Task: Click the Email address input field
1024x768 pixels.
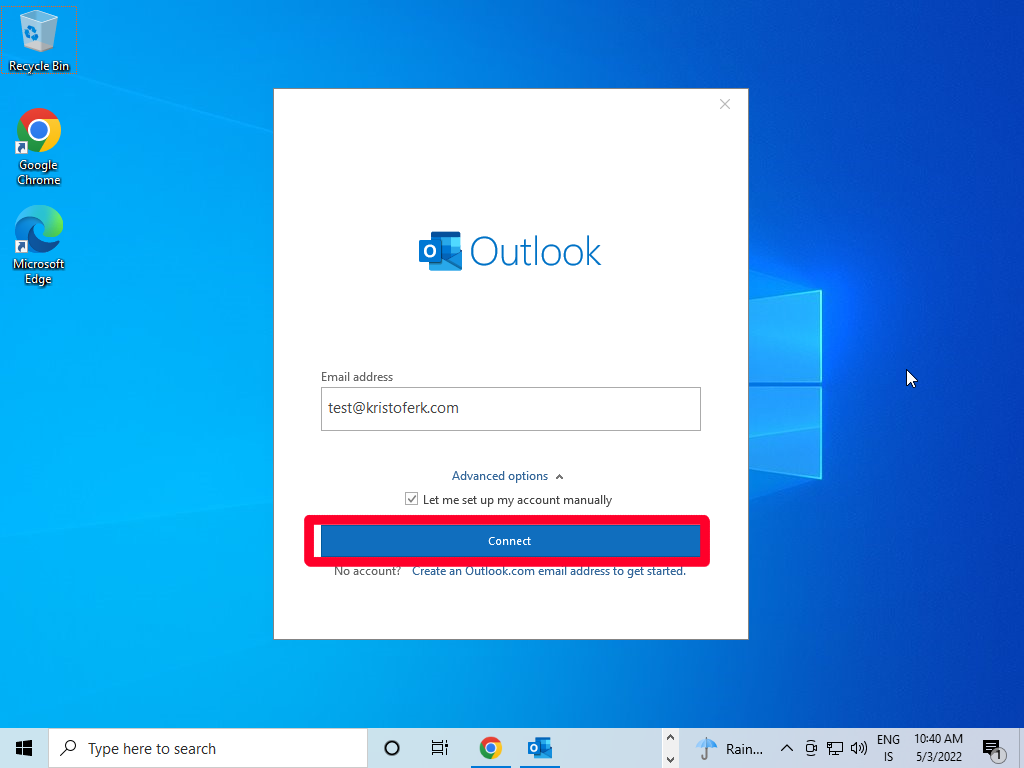Action: (510, 409)
